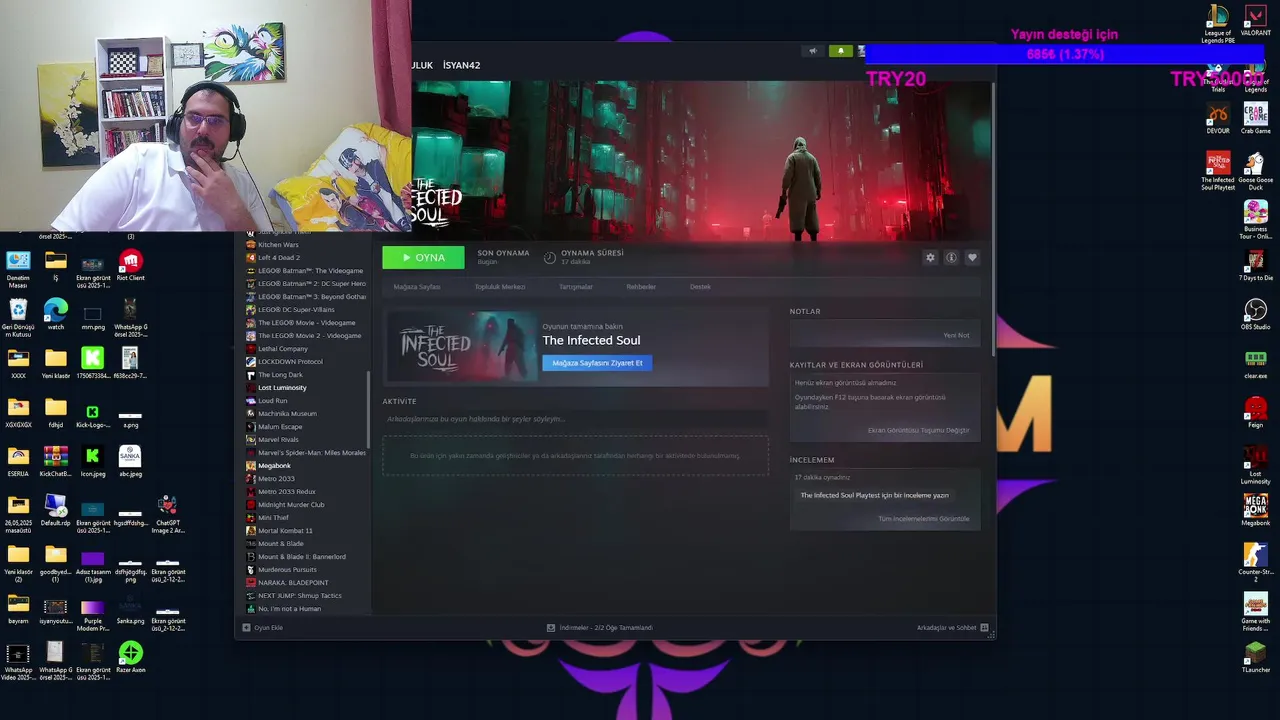Click the League of Legends PBE desktop icon
Screen dimensions: 1280x720
(1218, 24)
